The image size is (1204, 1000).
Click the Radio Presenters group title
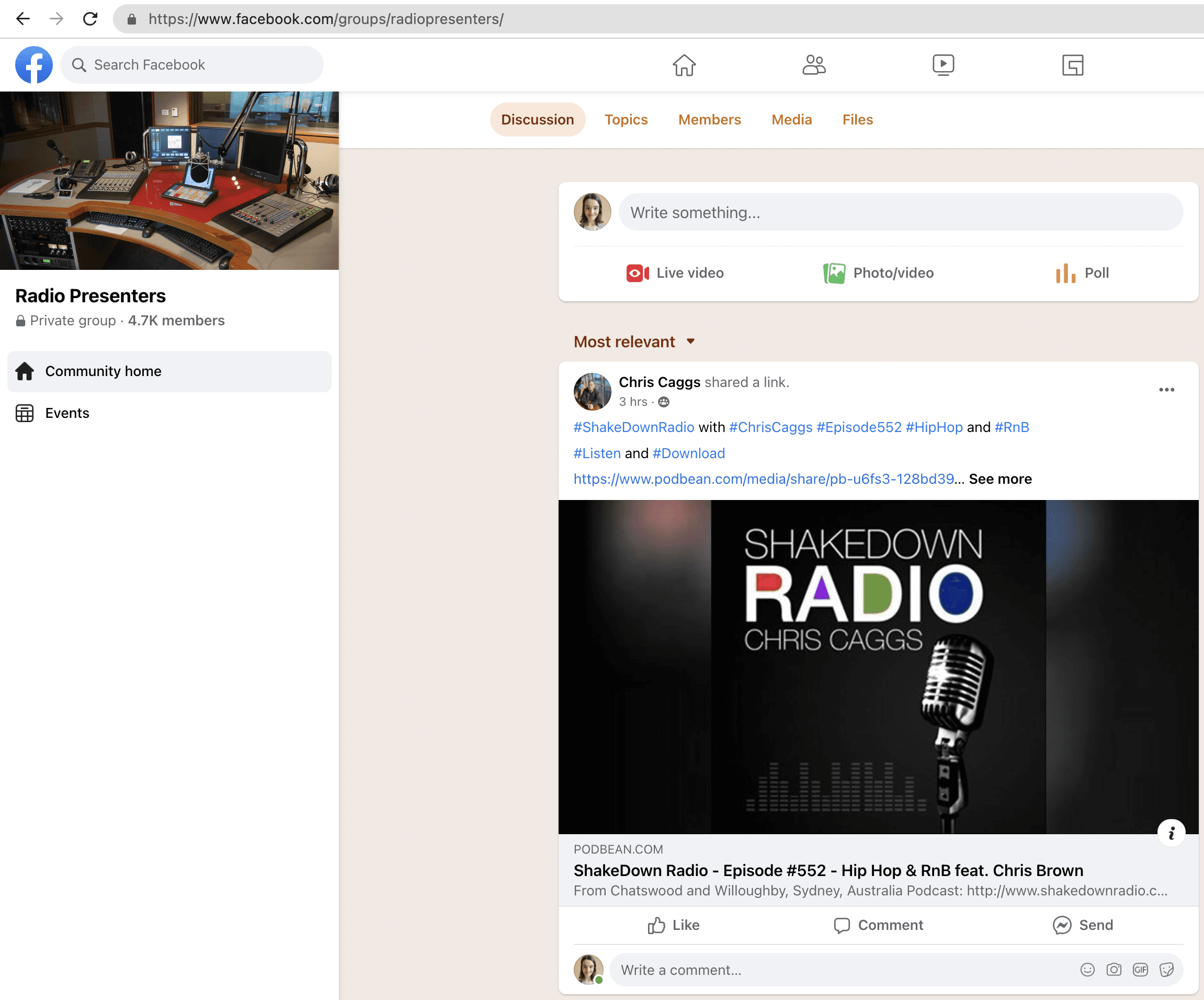pyautogui.click(x=90, y=296)
